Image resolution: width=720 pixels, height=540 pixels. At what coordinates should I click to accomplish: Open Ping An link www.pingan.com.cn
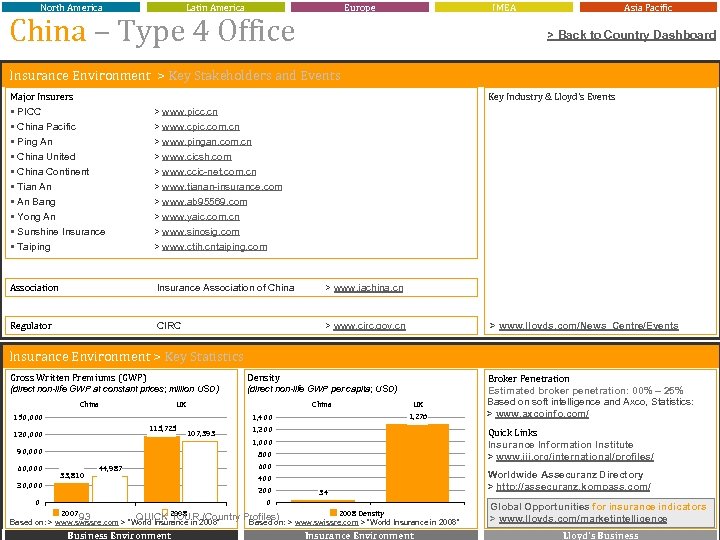pyautogui.click(x=207, y=142)
